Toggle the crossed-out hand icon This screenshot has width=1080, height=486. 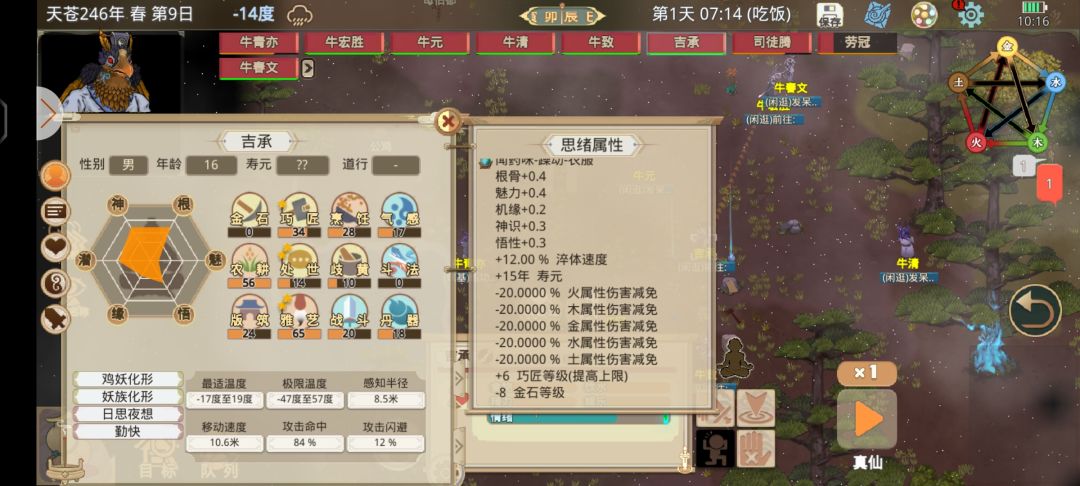coord(756,449)
